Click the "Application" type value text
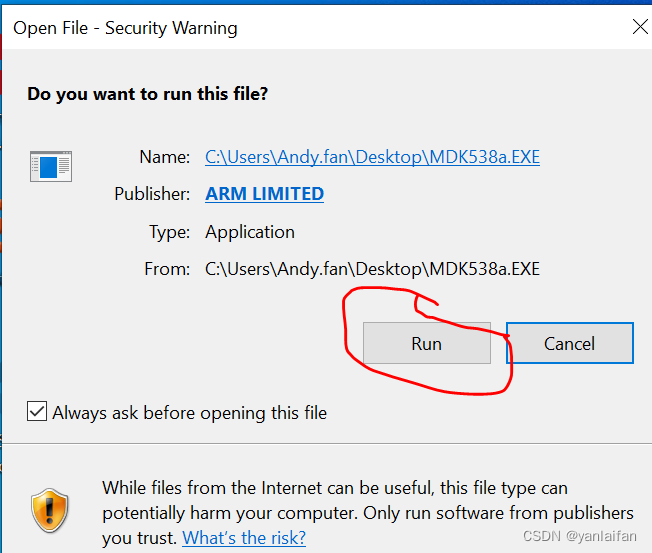Image resolution: width=652 pixels, height=553 pixels. tap(250, 232)
